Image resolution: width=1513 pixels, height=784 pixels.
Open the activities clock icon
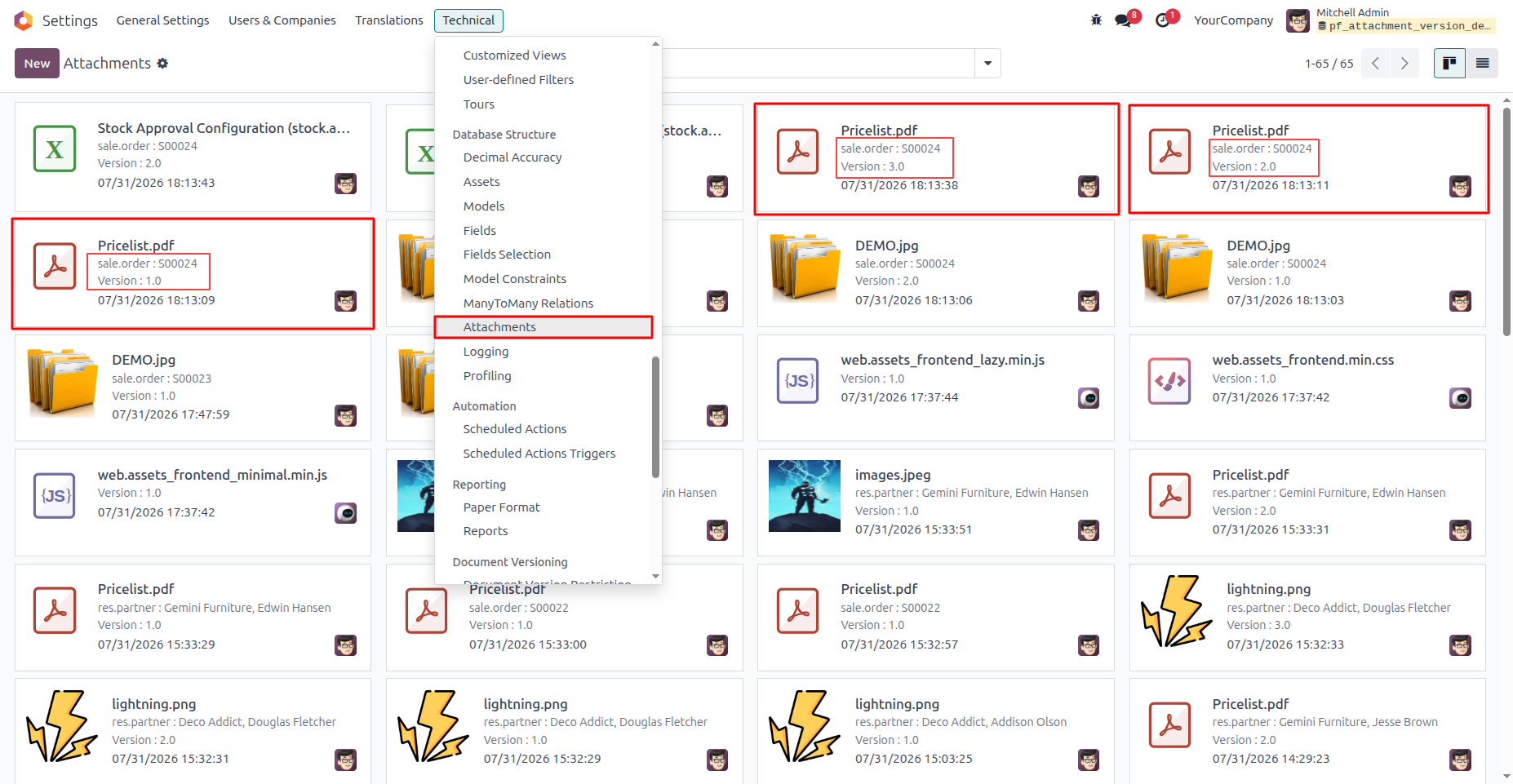click(x=1163, y=20)
